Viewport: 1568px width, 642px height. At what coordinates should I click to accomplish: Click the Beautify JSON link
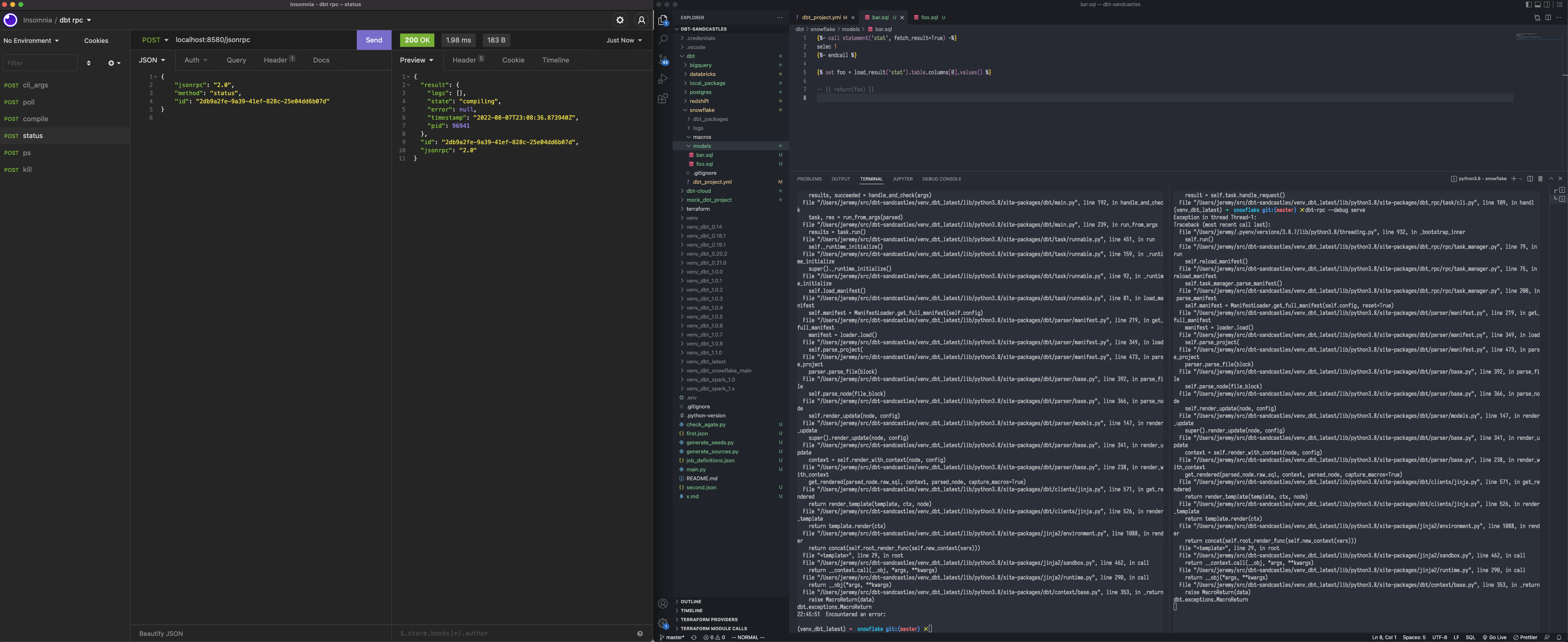(x=161, y=633)
